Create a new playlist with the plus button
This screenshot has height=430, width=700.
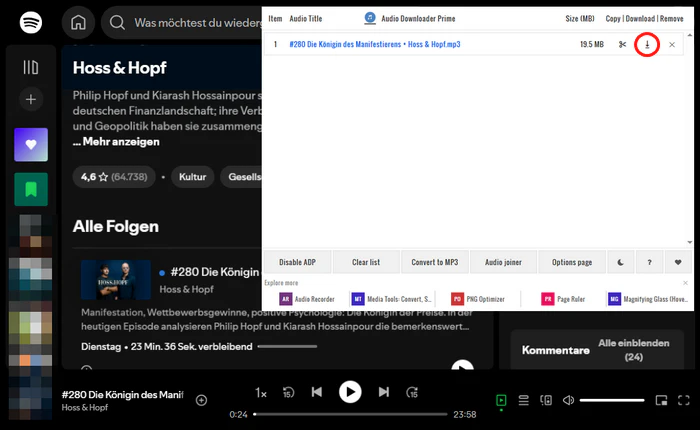coord(31,99)
